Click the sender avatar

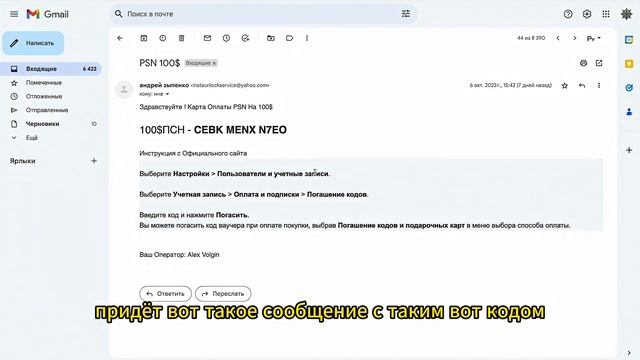(124, 89)
